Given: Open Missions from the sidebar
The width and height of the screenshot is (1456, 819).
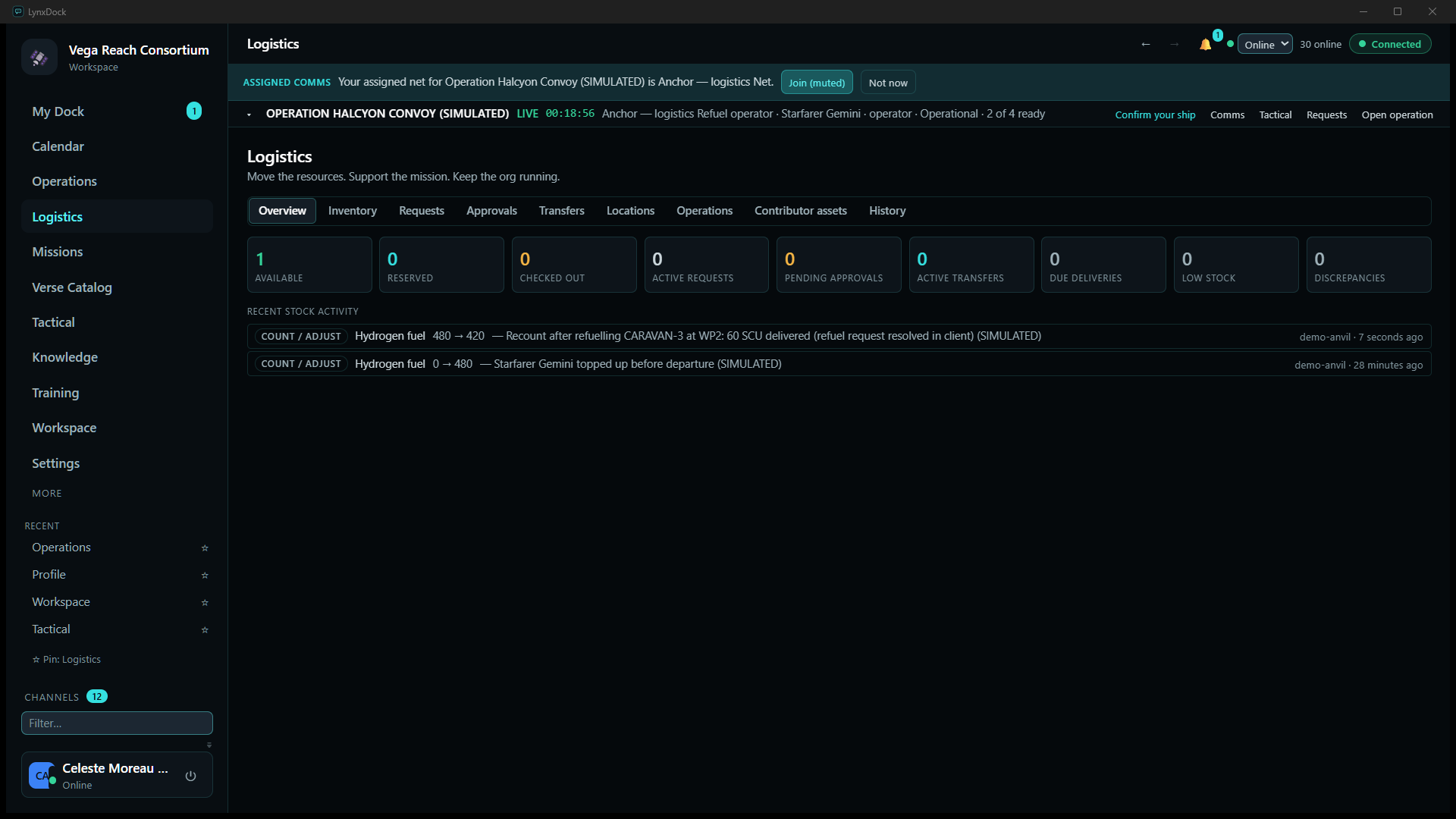Looking at the screenshot, I should pyautogui.click(x=117, y=252).
